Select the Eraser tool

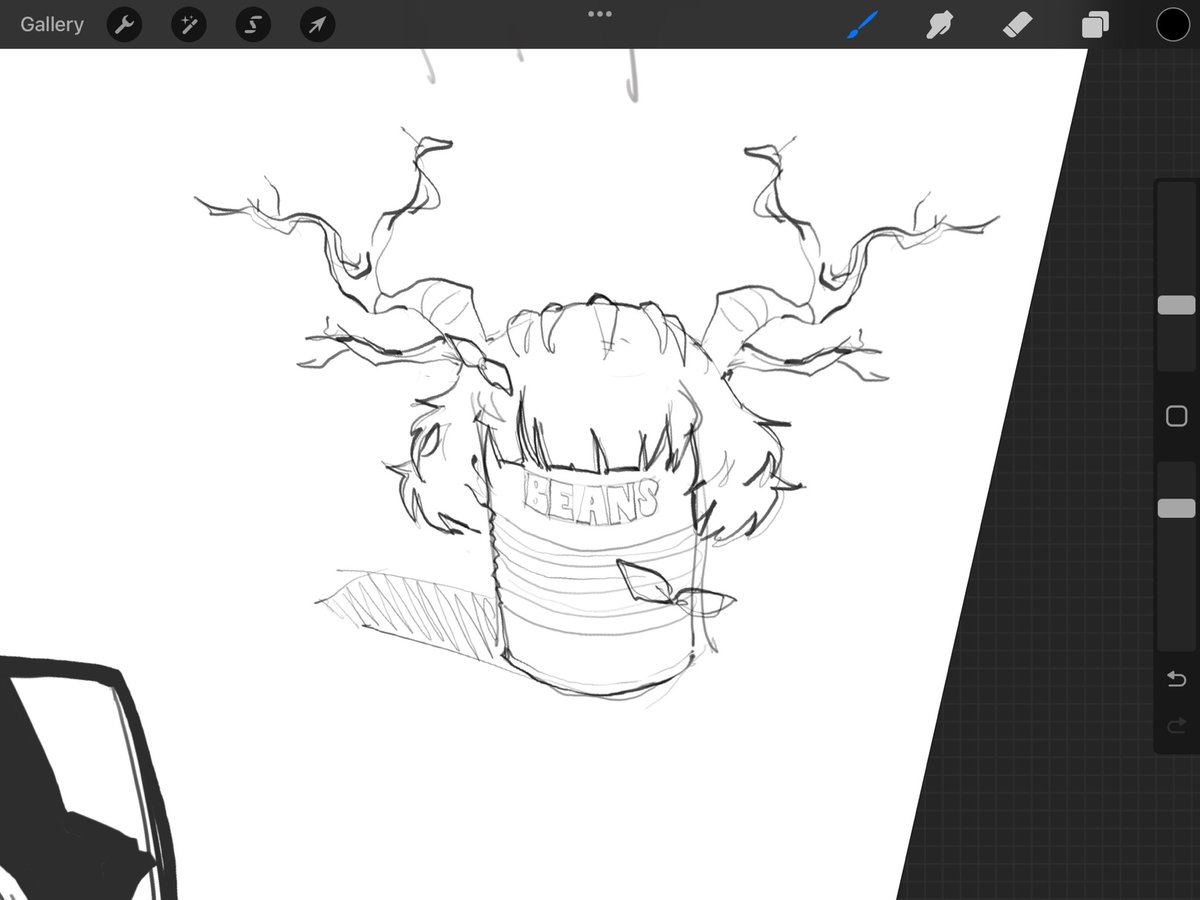(x=1017, y=25)
